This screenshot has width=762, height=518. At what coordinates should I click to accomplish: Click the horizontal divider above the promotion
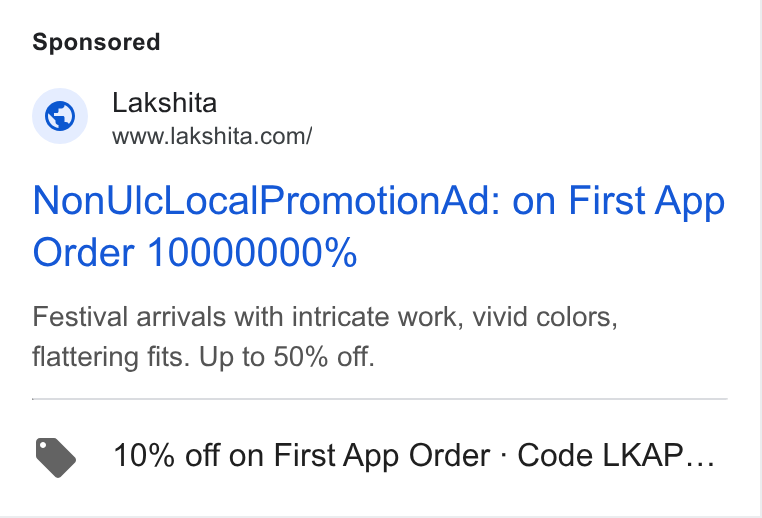point(380,399)
